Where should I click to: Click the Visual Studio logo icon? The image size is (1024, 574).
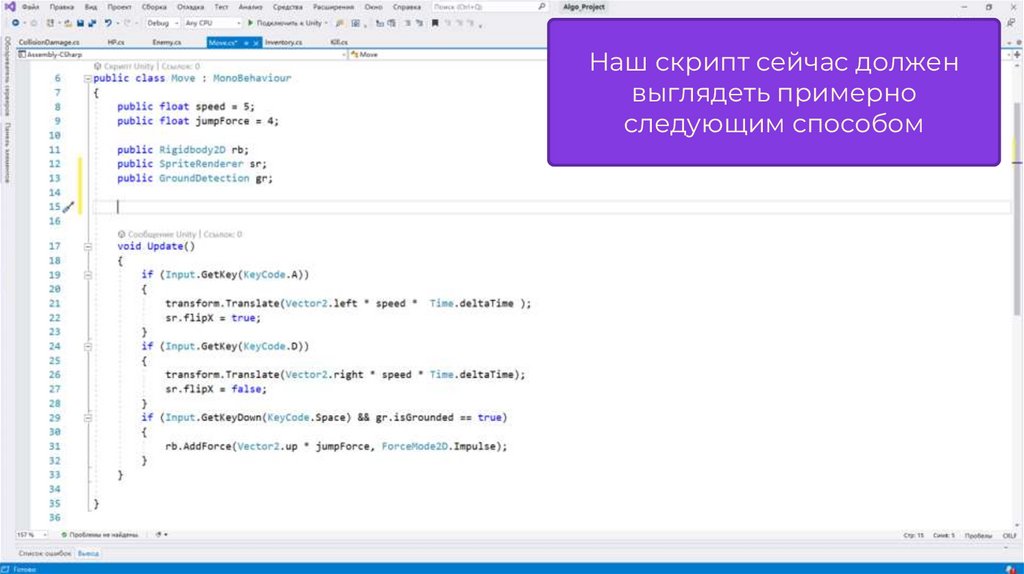10,7
